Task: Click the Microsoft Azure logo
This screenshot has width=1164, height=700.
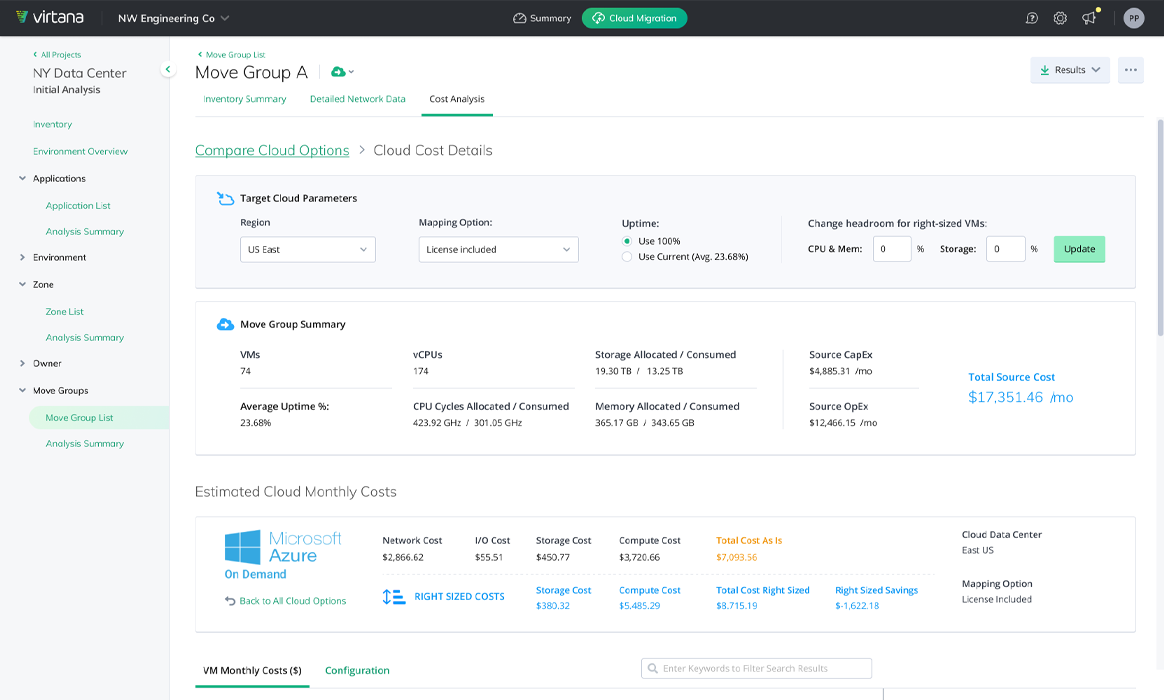Action: coord(283,547)
